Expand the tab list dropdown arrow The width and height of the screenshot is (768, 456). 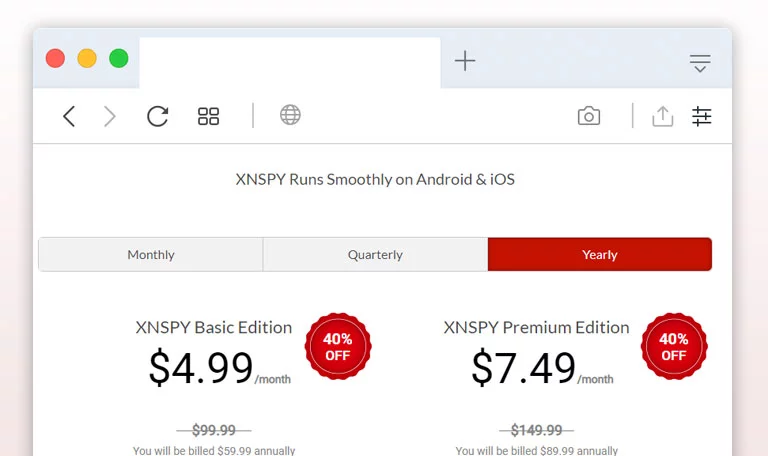700,63
